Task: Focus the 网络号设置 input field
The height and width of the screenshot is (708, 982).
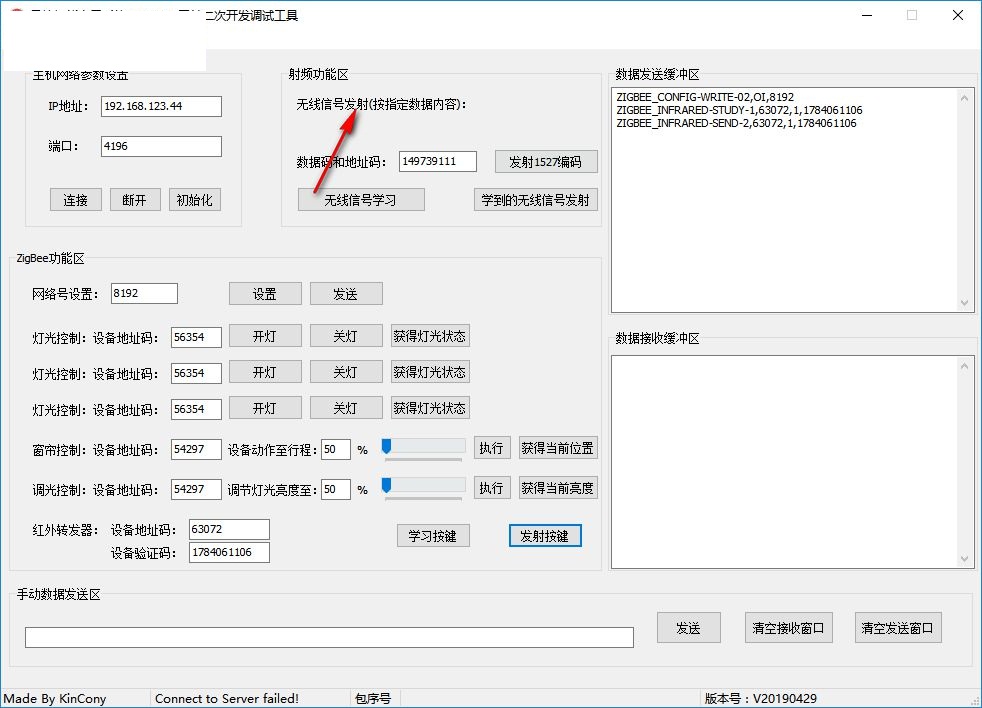Action: click(144, 293)
